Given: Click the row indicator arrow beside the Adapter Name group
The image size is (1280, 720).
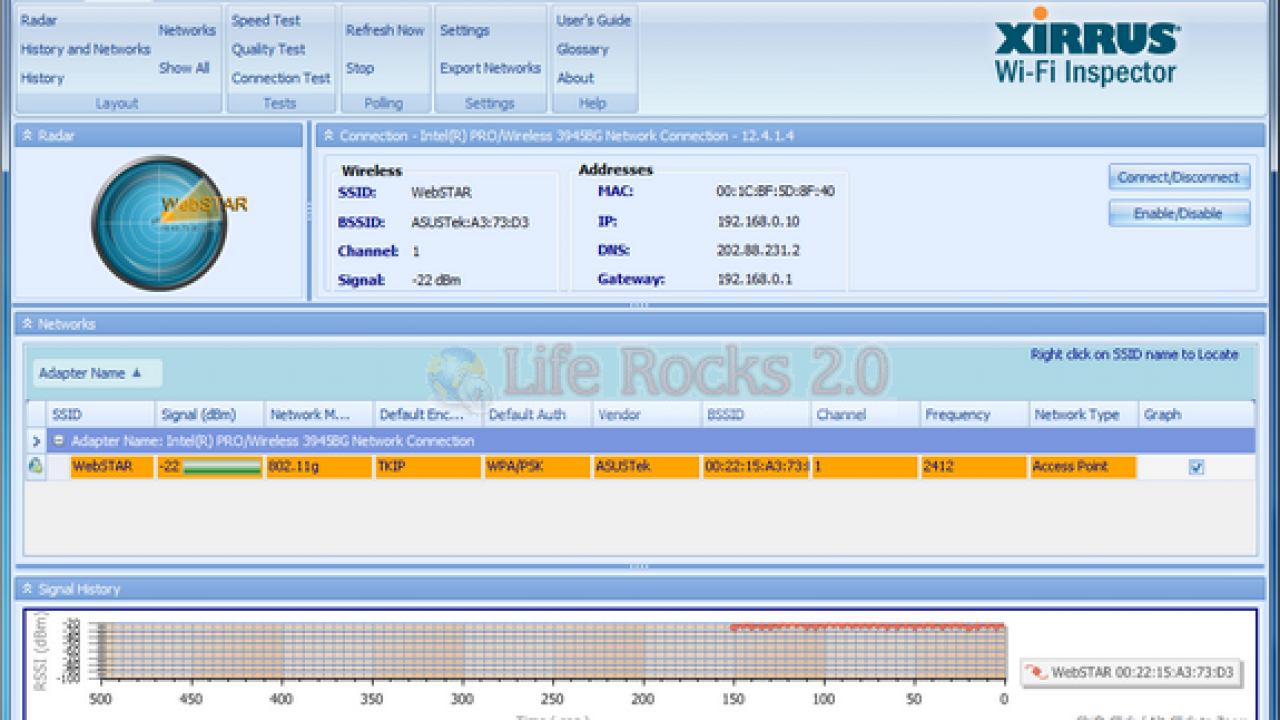Looking at the screenshot, I should tap(36, 440).
